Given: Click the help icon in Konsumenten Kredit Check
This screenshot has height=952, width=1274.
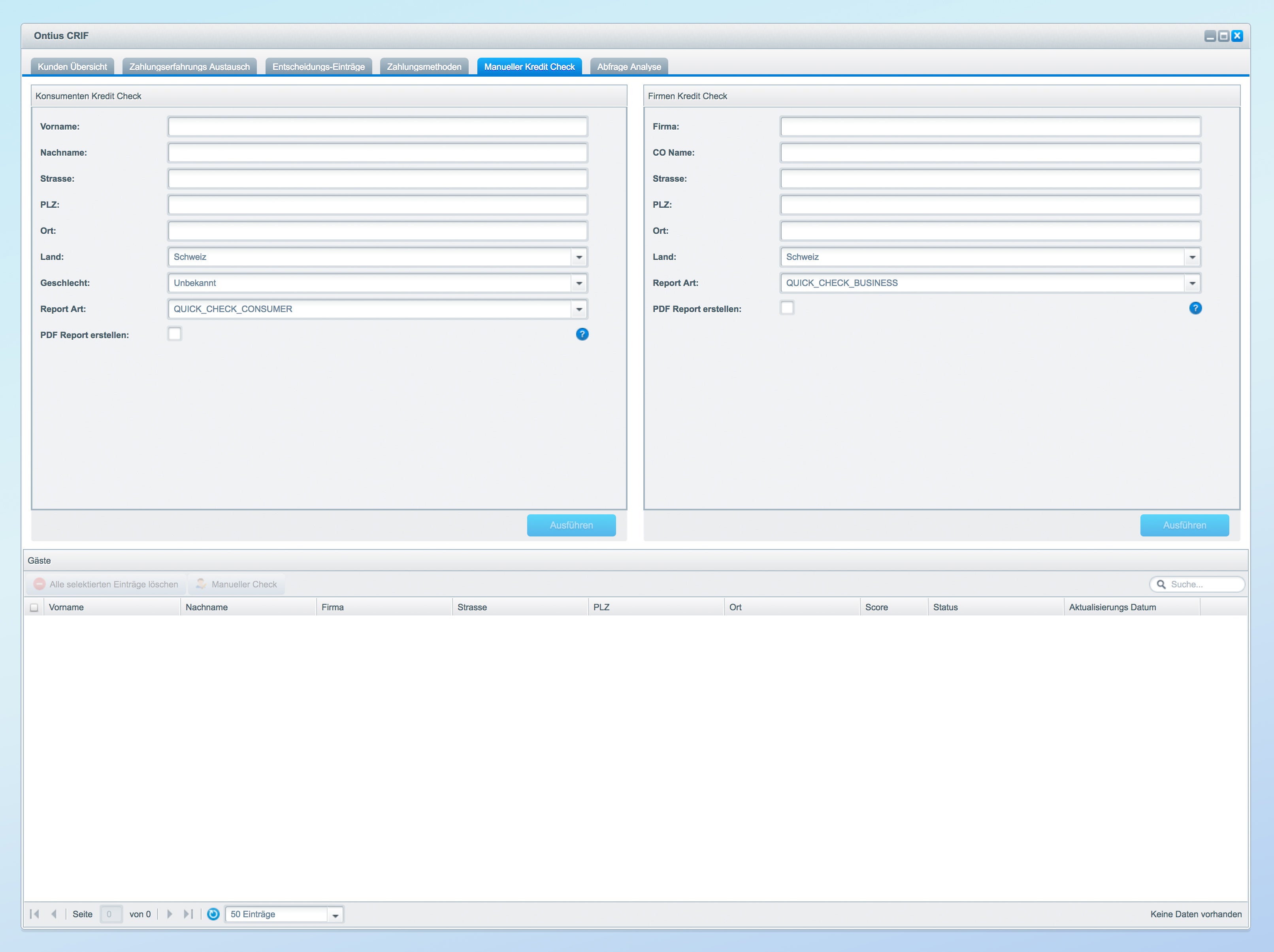Looking at the screenshot, I should [582, 335].
